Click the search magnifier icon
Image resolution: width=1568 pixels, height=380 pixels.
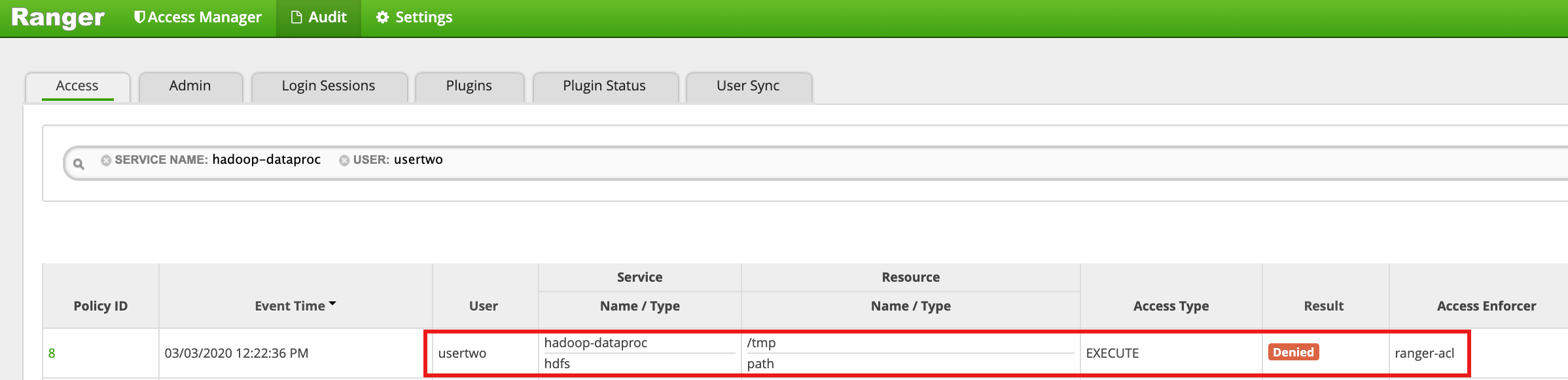point(79,164)
